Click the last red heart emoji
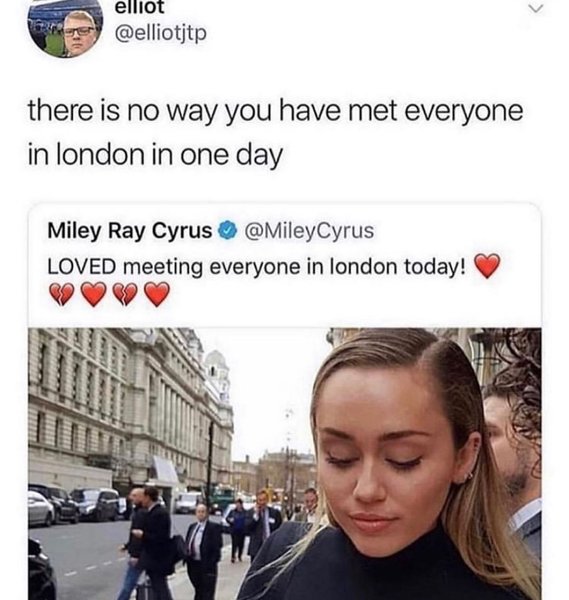 157,294
